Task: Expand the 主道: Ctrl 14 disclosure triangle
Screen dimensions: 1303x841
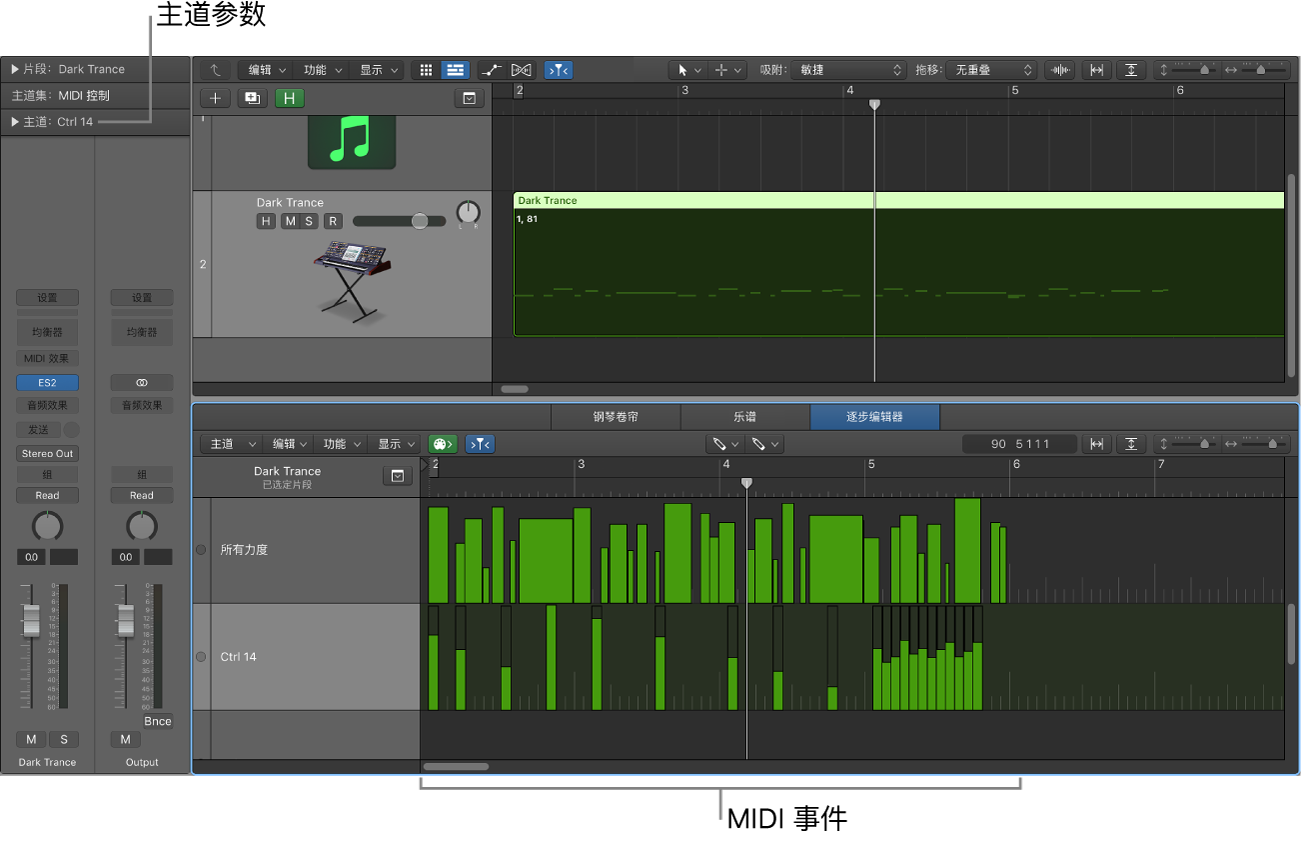Action: pos(15,122)
